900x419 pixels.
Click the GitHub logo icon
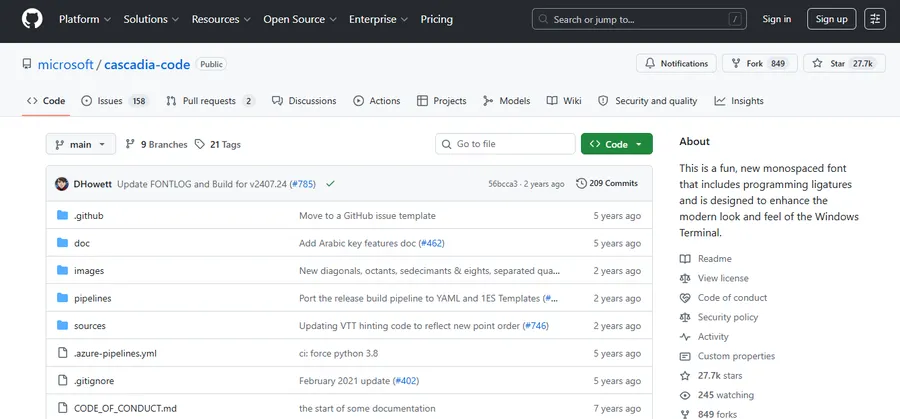click(32, 19)
